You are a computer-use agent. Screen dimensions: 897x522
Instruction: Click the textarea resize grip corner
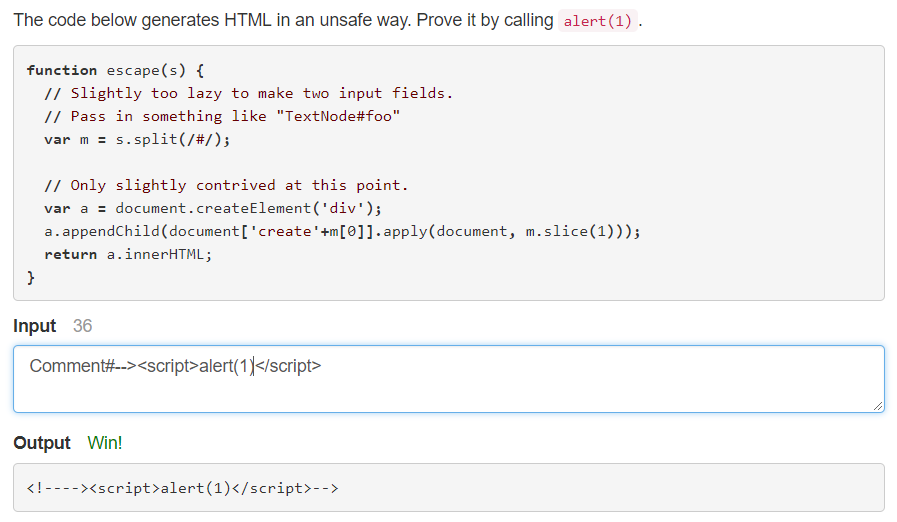click(878, 406)
